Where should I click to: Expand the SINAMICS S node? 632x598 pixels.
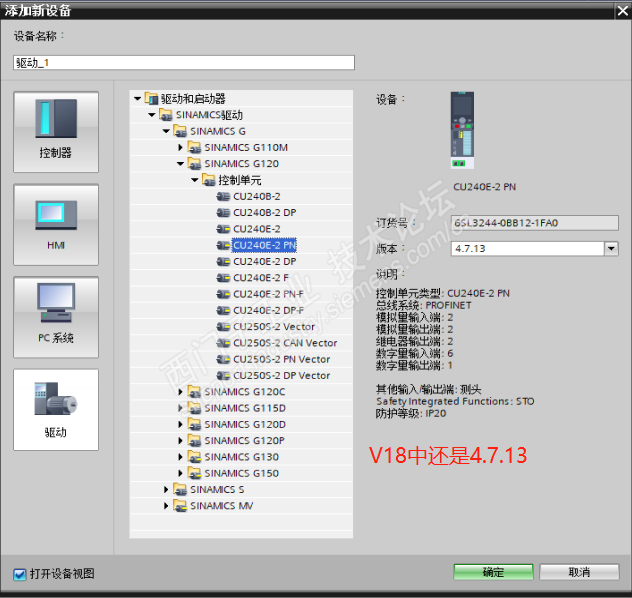[166, 489]
